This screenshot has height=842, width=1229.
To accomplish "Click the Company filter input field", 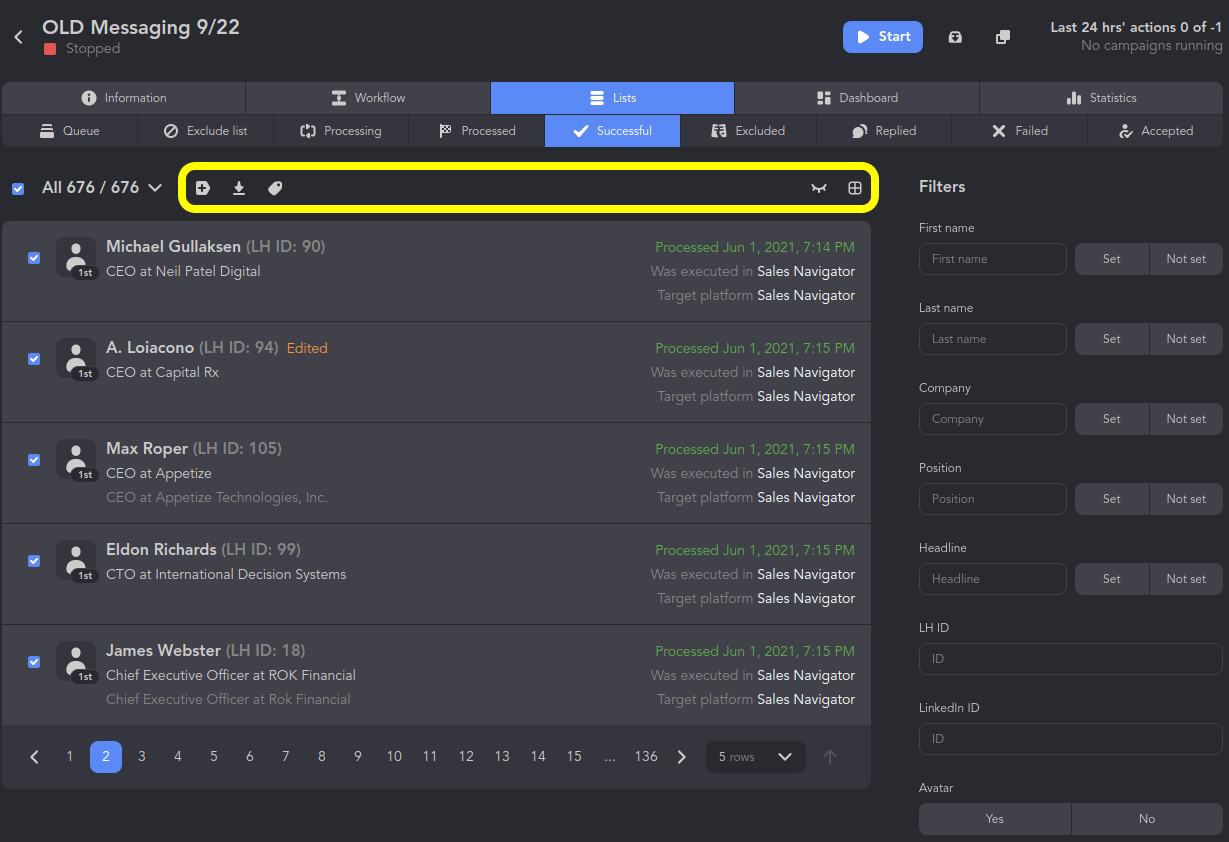I will click(992, 419).
